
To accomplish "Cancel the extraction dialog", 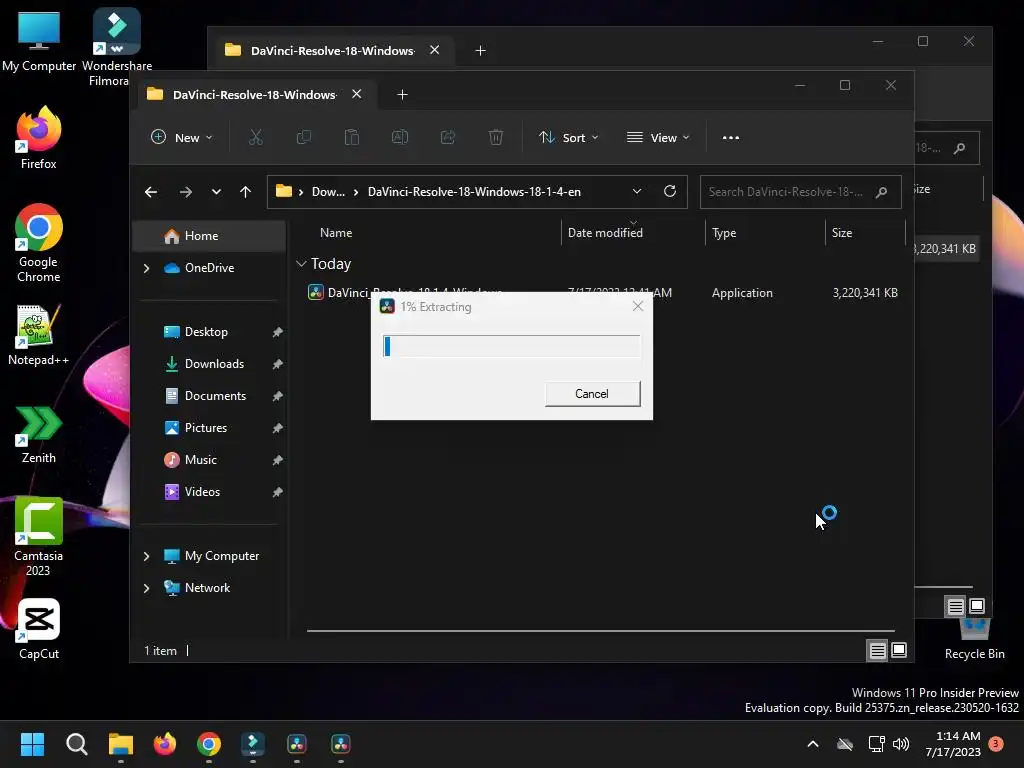I will 592,394.
